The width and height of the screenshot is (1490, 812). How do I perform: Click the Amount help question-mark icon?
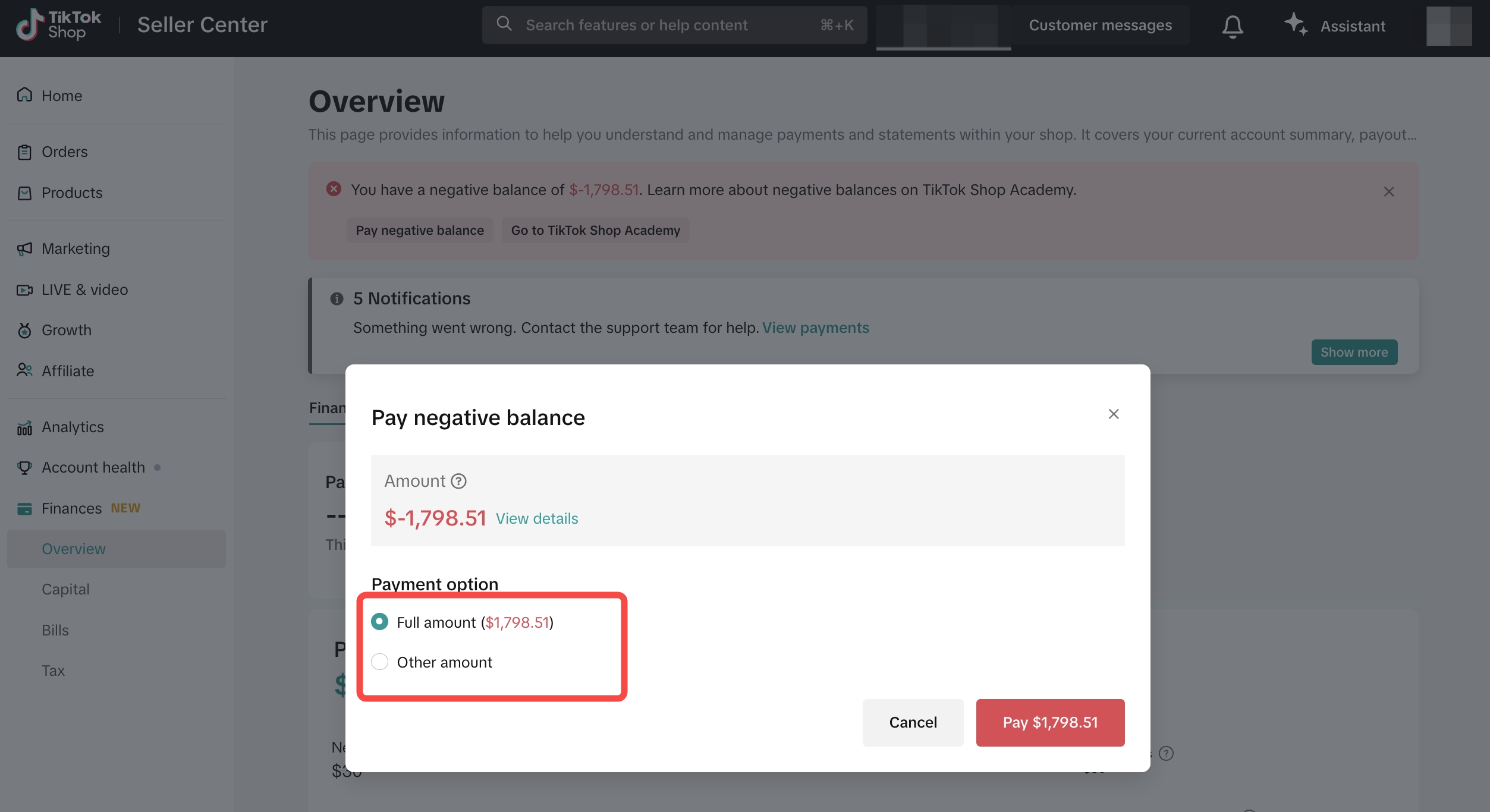(x=458, y=481)
